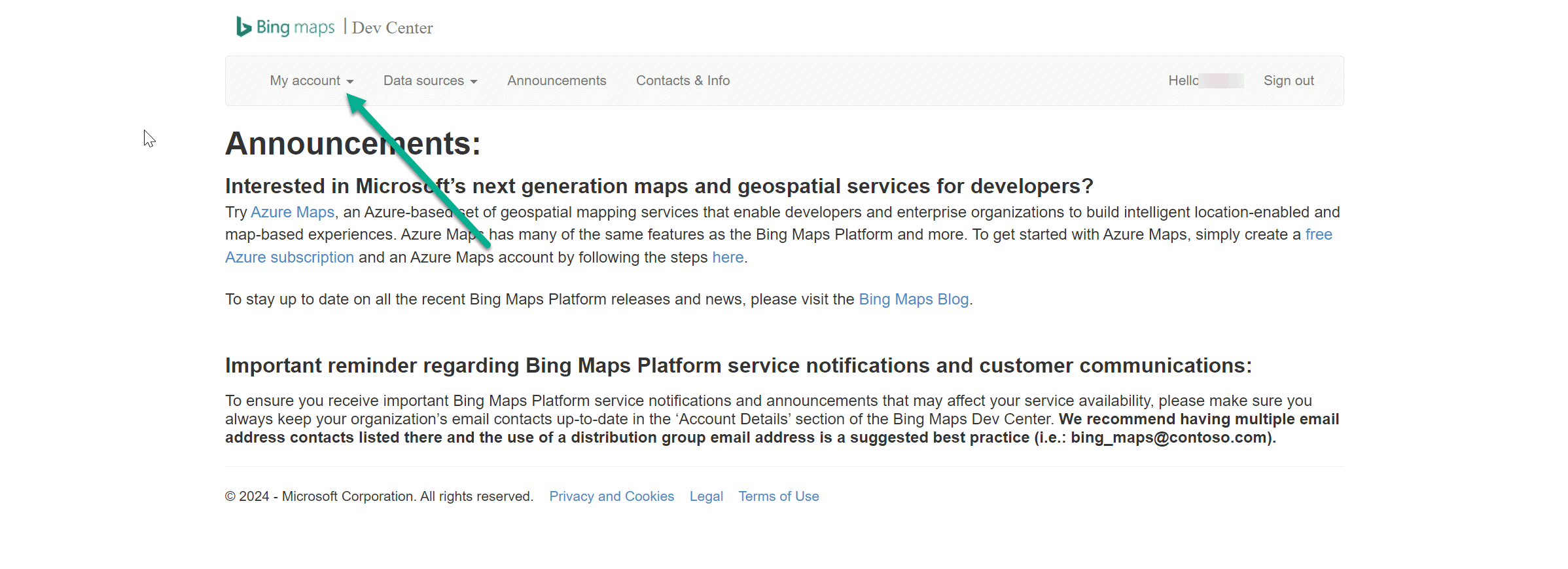The image size is (1568, 569).
Task: Open Contacts & Info page
Action: click(x=683, y=81)
